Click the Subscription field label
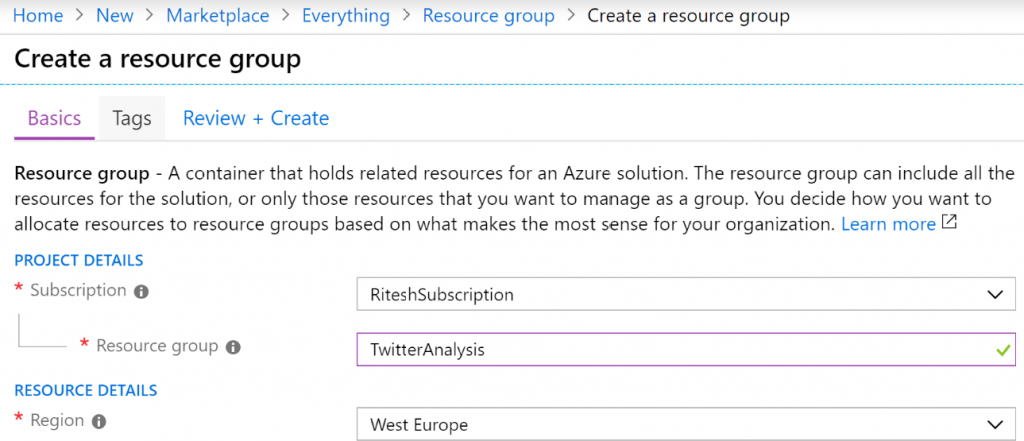 click(x=78, y=290)
